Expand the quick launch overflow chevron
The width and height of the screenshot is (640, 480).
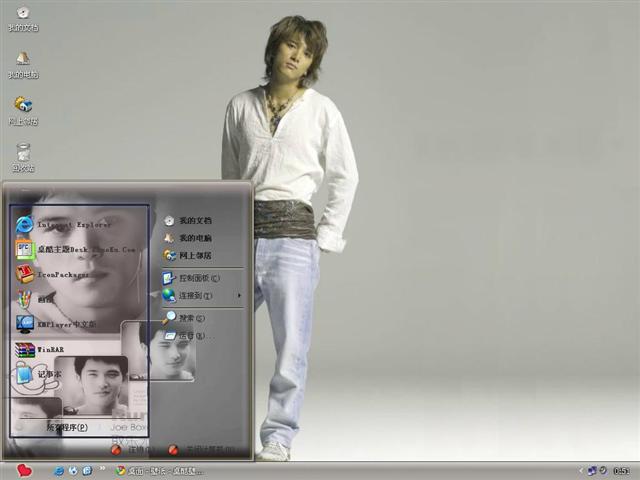point(102,468)
